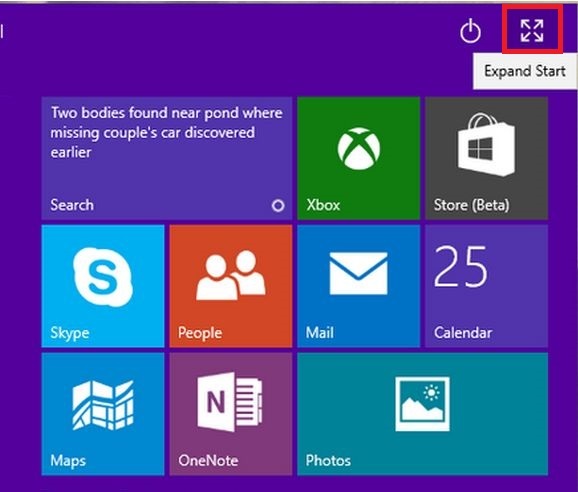Screen dimensions: 578x492
Task: Click the 'Two bodies found near pond' headline
Action: (x=167, y=132)
